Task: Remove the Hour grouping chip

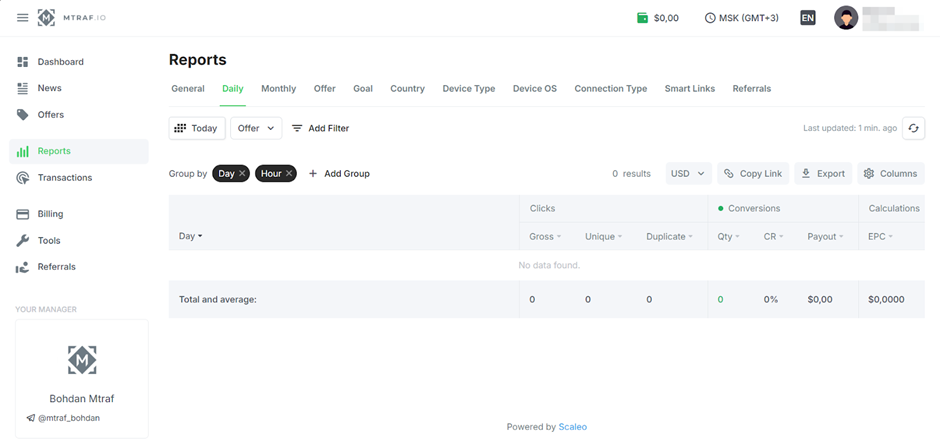Action: [x=289, y=174]
